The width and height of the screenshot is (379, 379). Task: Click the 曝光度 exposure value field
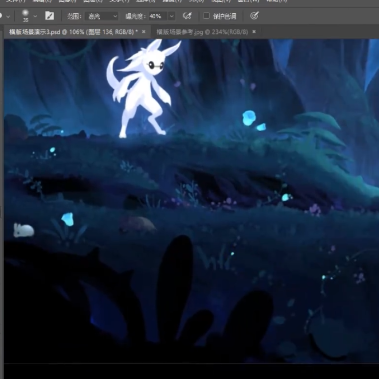coord(157,16)
